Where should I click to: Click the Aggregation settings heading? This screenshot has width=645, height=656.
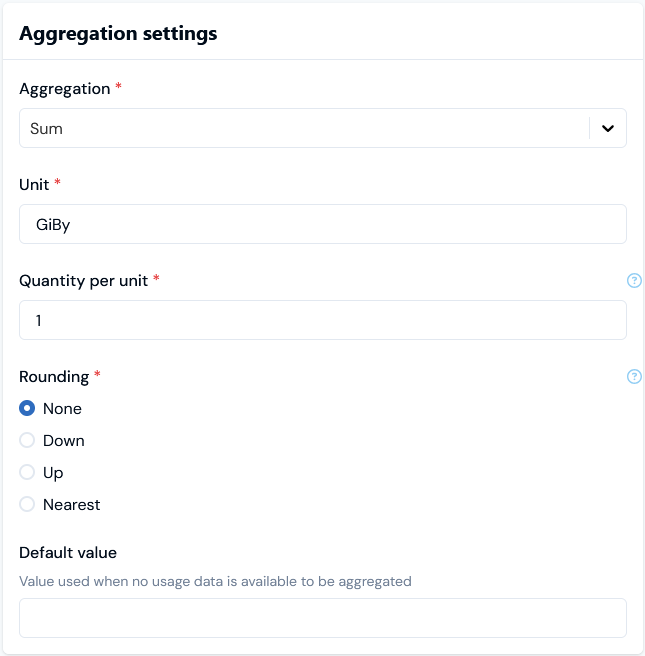click(118, 33)
